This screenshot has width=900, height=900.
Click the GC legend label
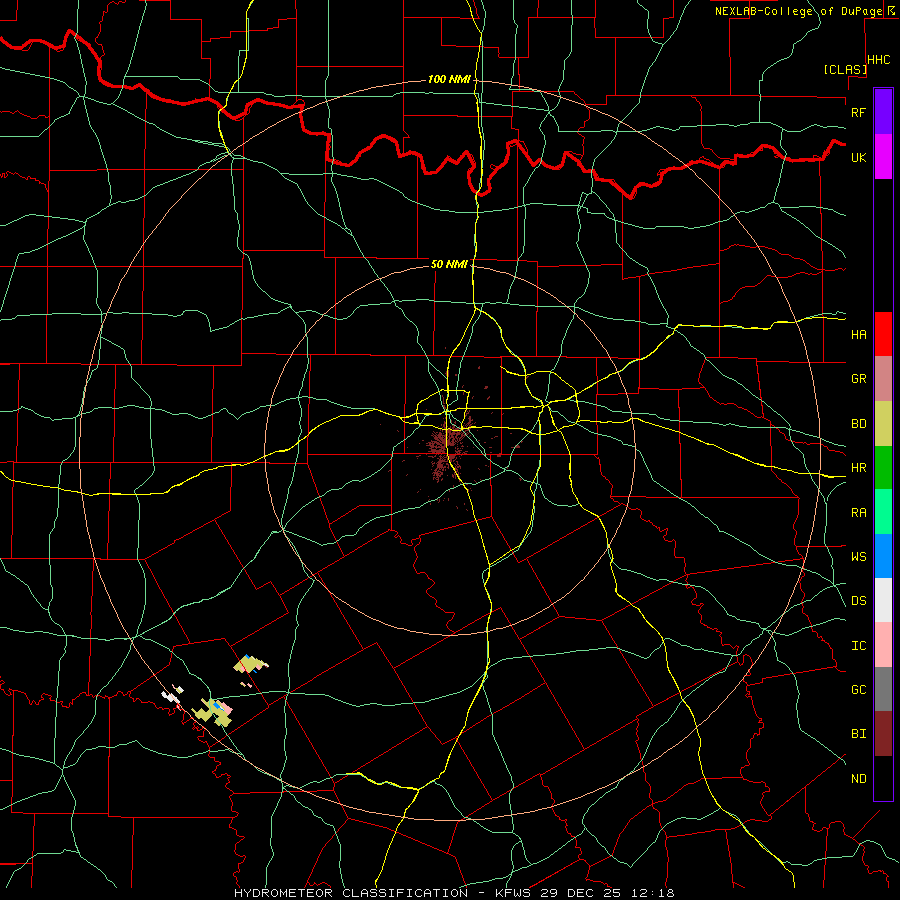tap(858, 689)
